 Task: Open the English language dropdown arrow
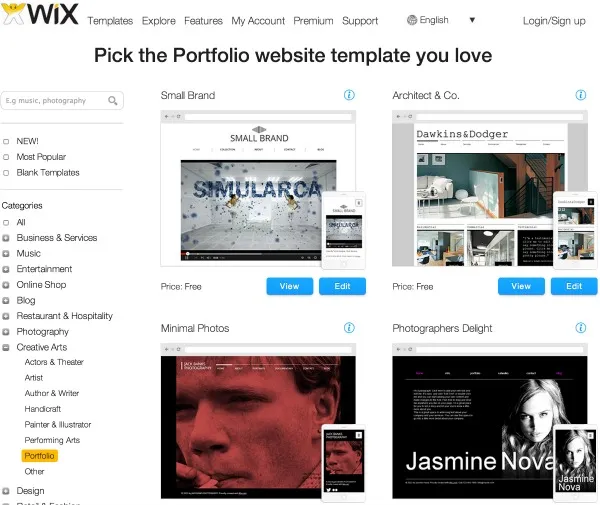click(x=472, y=20)
